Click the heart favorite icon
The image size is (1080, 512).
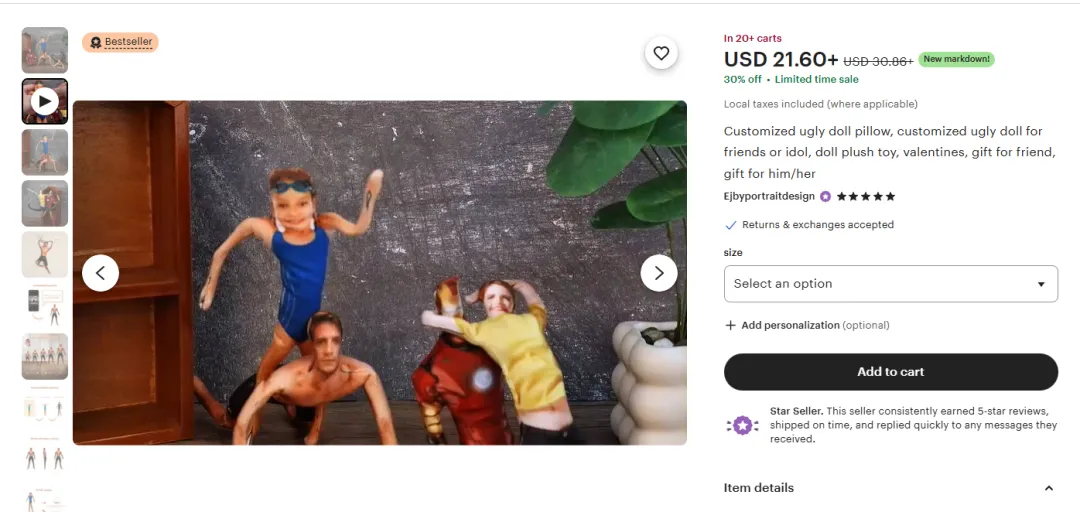(661, 53)
